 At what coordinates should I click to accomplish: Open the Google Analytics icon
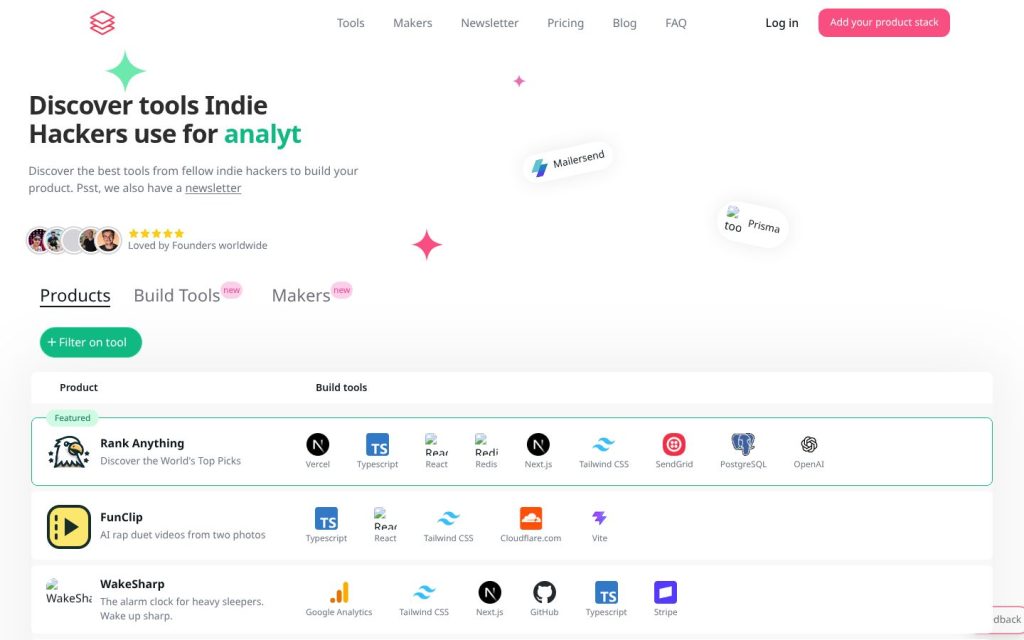[339, 592]
